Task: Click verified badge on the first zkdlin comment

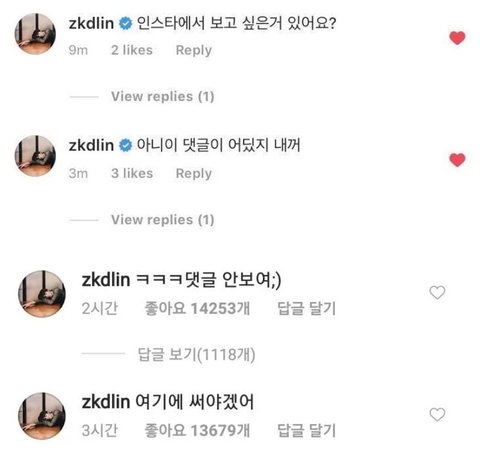Action: coord(125,24)
